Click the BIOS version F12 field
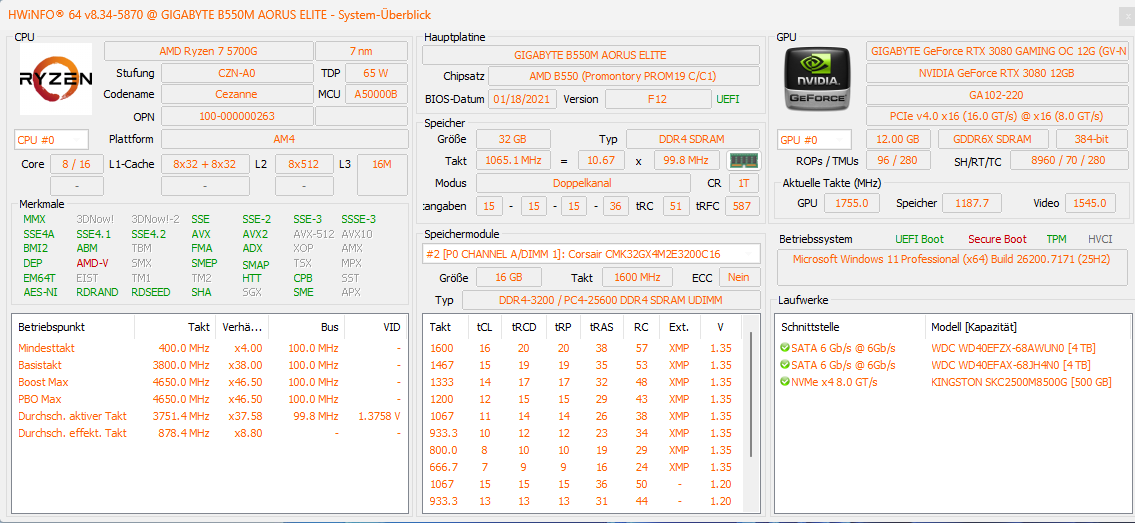1135x523 pixels. [658, 99]
